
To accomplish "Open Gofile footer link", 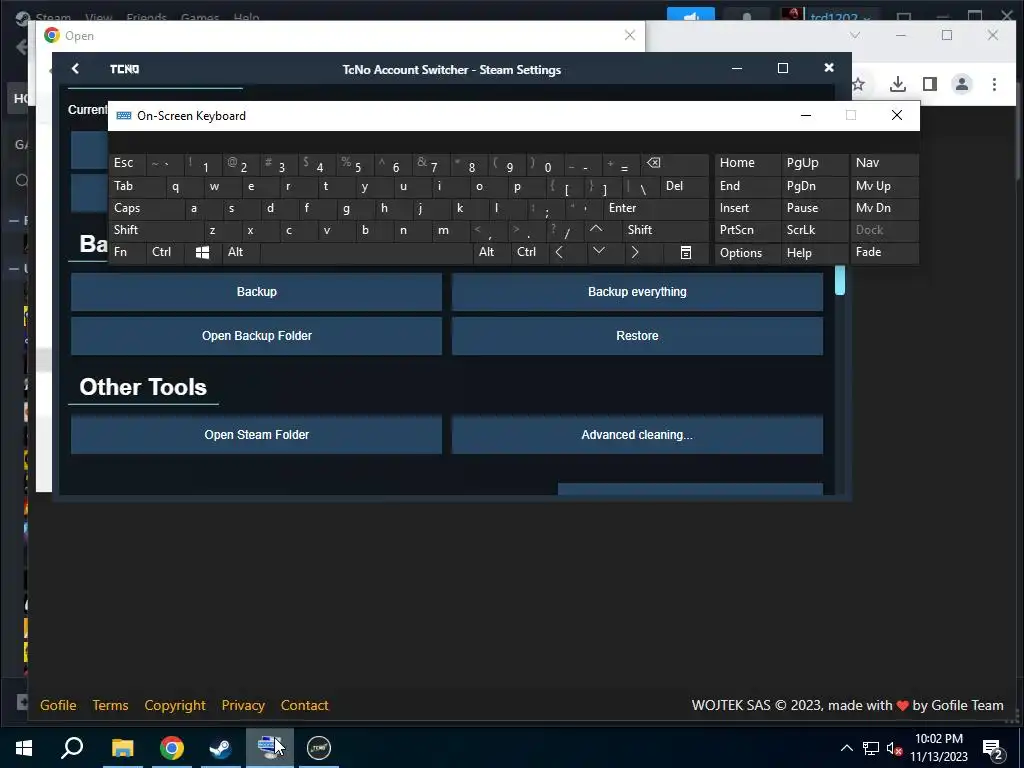I will coord(58,705).
